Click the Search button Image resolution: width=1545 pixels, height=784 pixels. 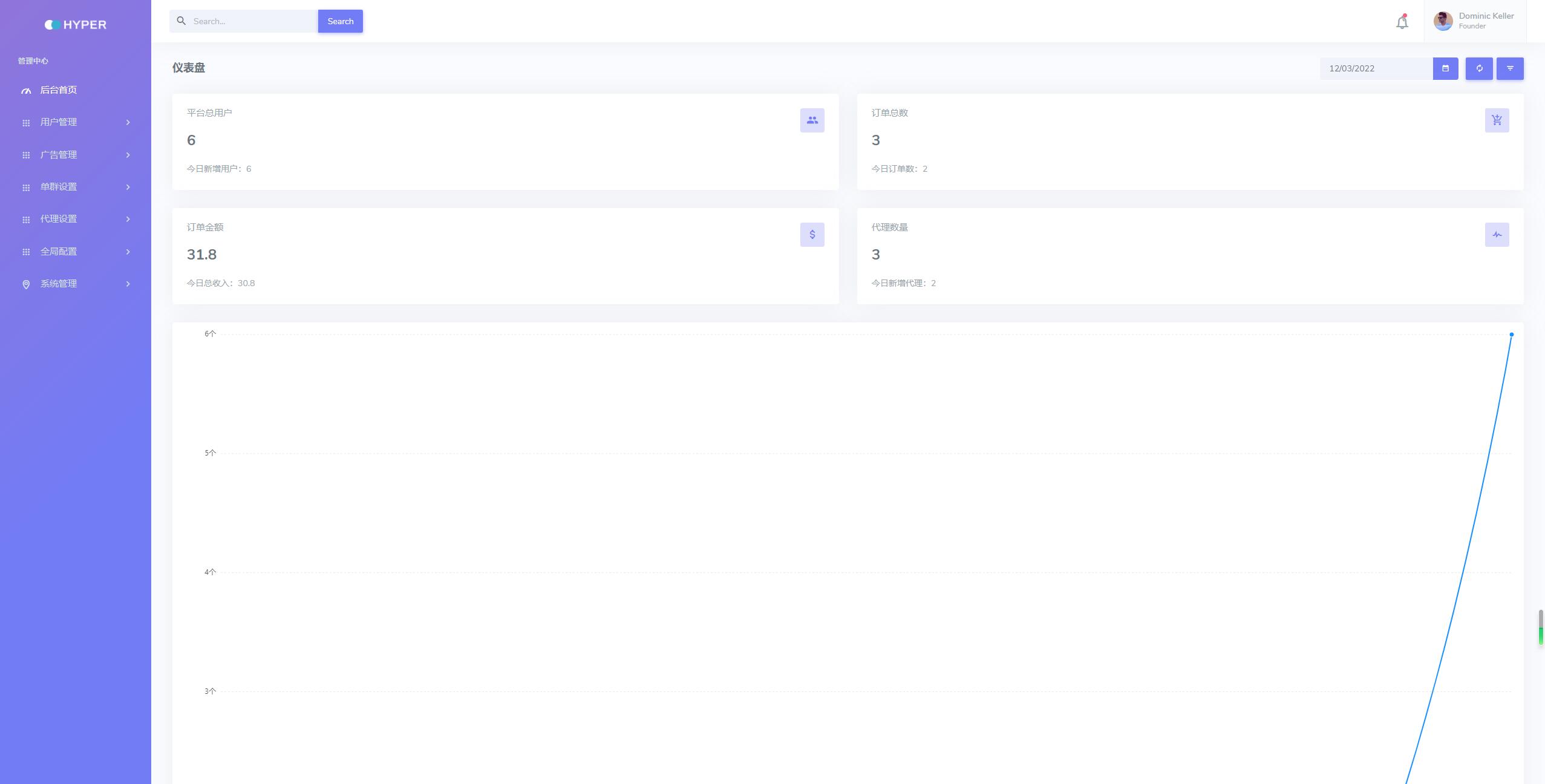pos(340,21)
